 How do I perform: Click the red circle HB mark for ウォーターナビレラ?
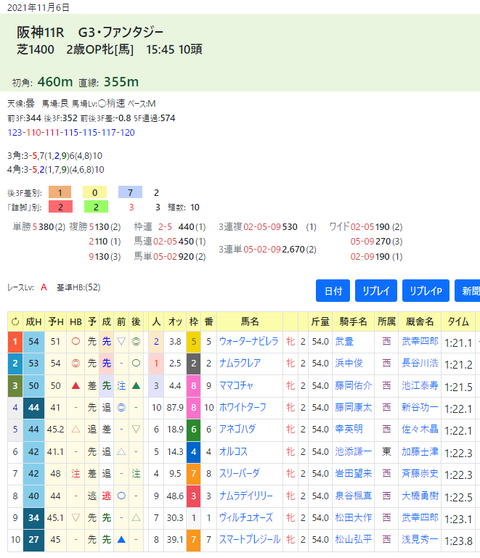click(x=75, y=341)
